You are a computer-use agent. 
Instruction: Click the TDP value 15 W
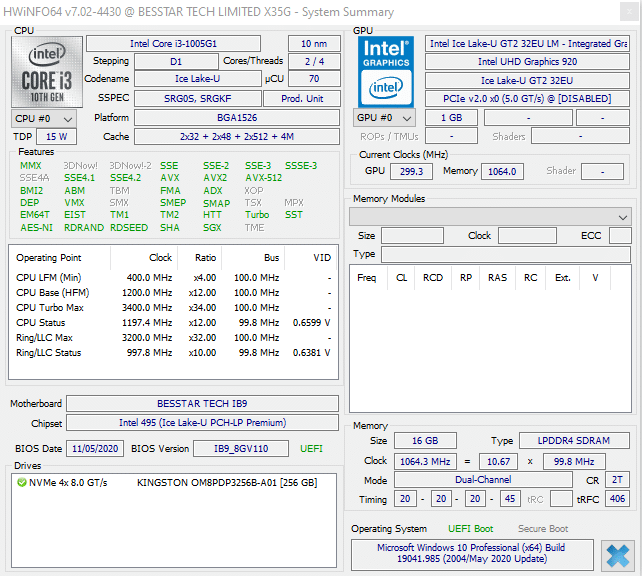tap(57, 137)
